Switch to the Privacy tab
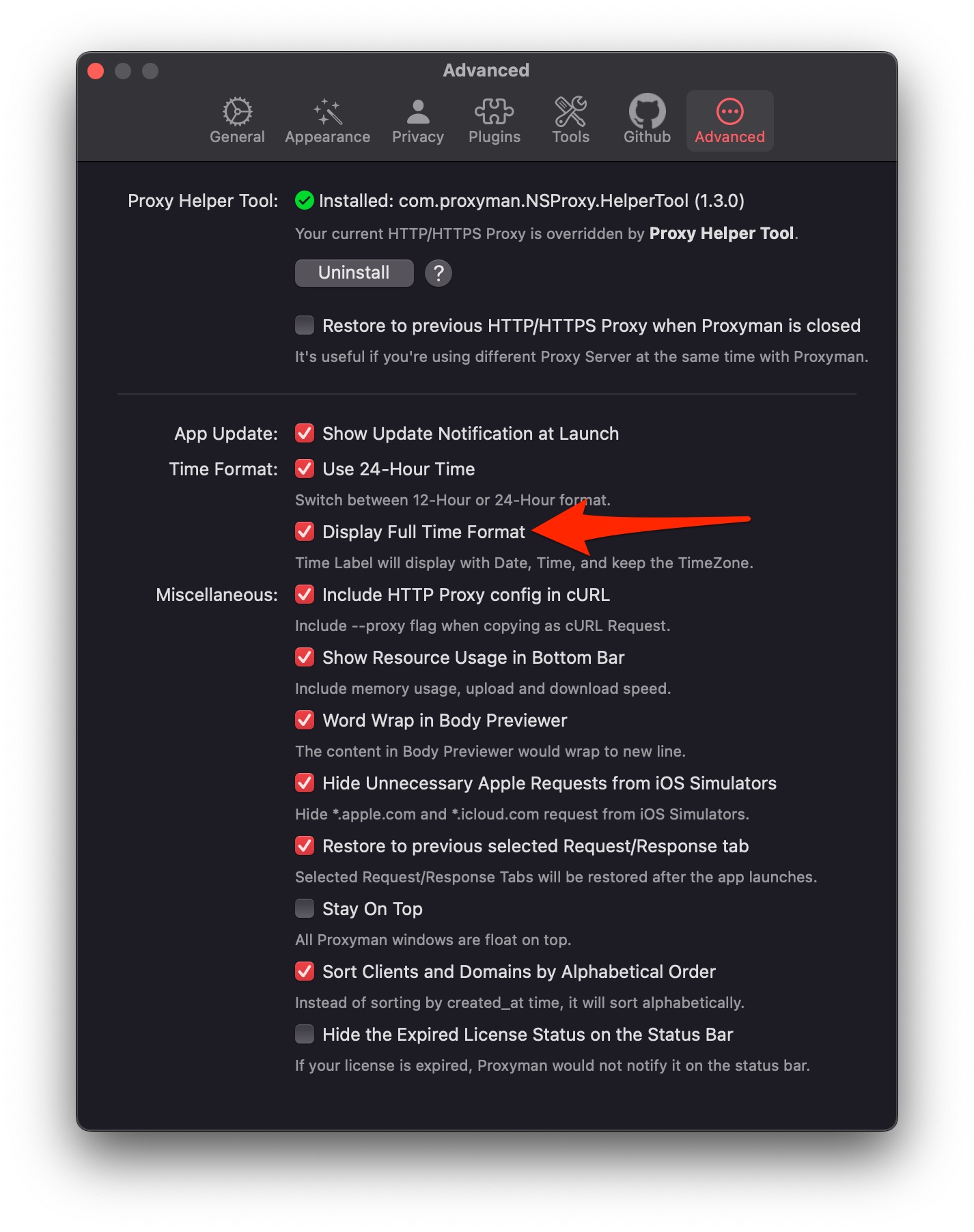Screen dimensions: 974x1232 [417, 121]
